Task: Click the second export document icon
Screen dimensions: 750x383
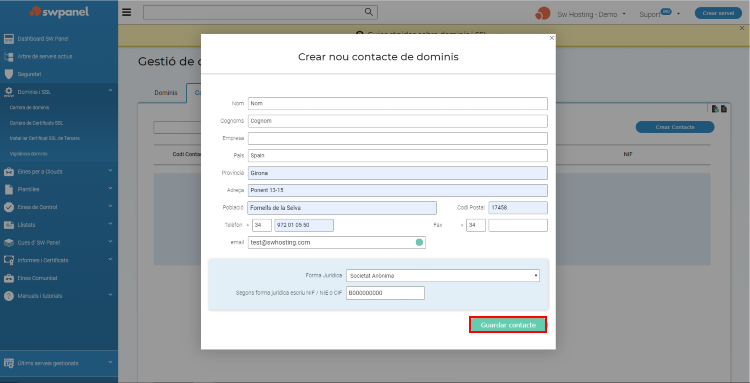Action: (x=724, y=109)
